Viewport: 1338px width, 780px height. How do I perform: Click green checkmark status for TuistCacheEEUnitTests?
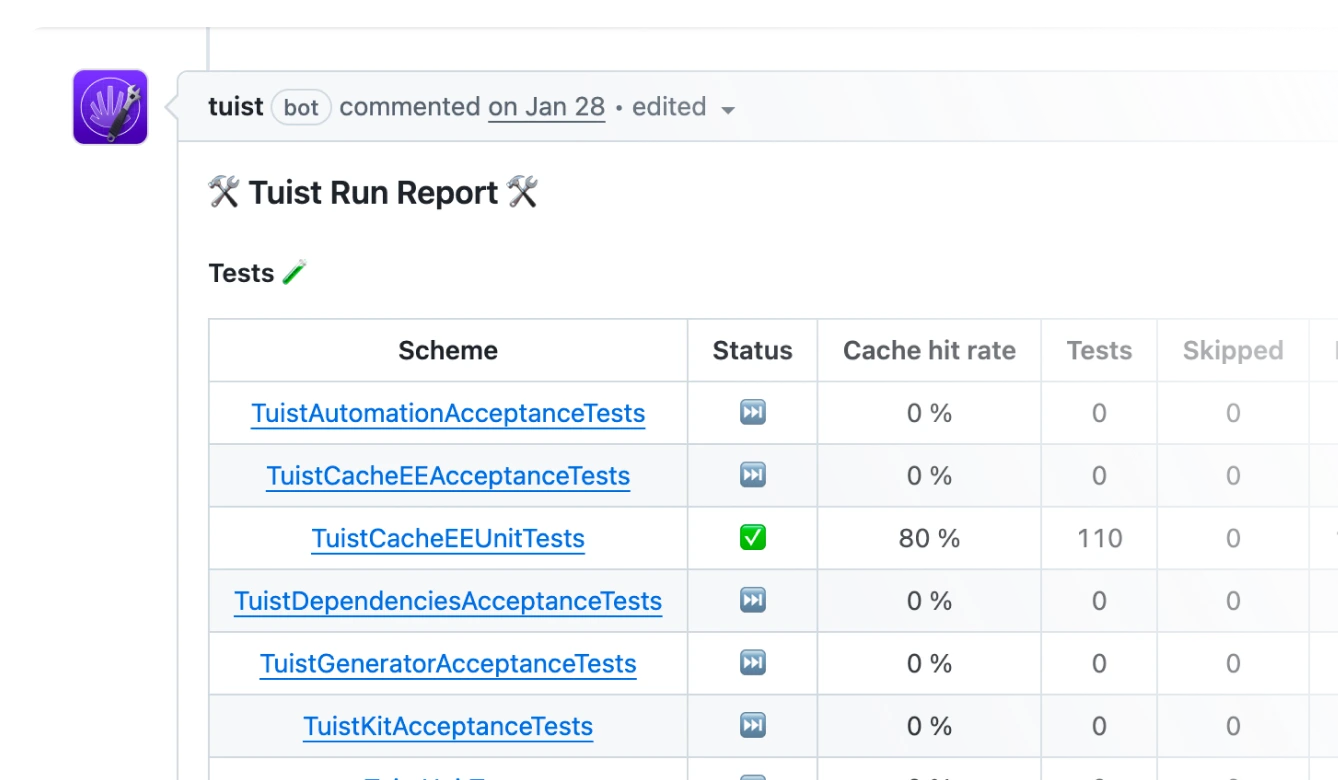click(751, 537)
